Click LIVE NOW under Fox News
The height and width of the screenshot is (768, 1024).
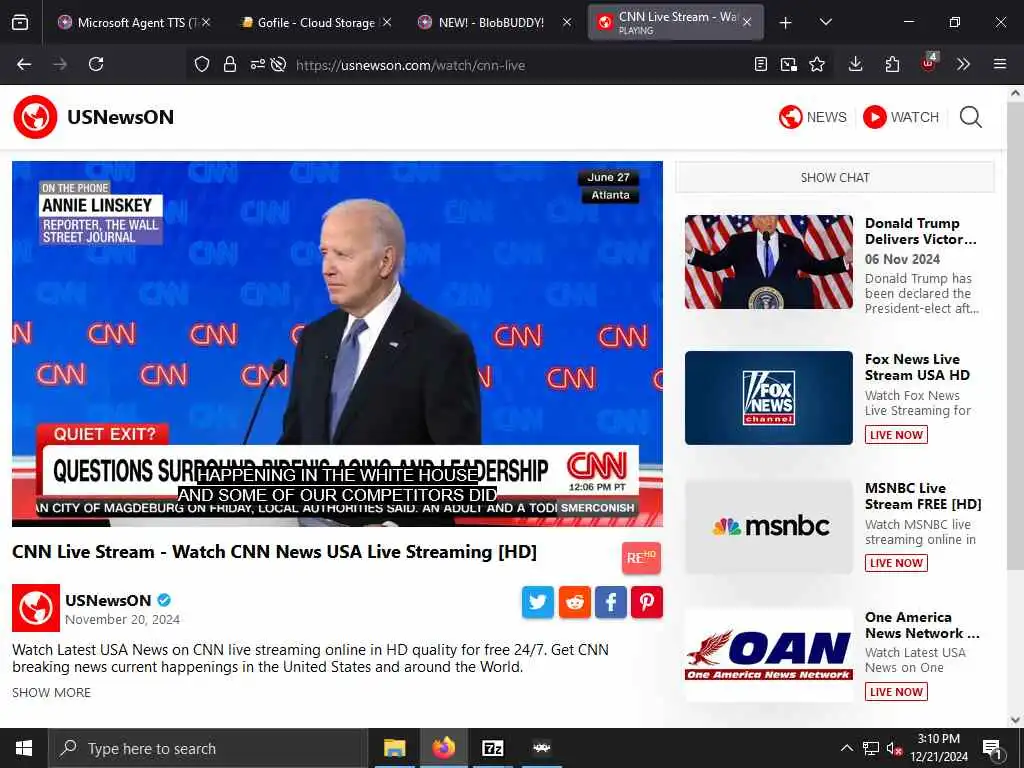click(896, 435)
